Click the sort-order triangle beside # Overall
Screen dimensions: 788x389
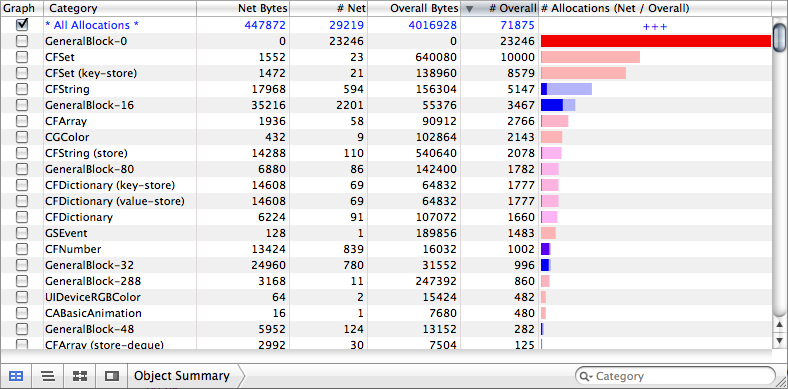pos(469,9)
